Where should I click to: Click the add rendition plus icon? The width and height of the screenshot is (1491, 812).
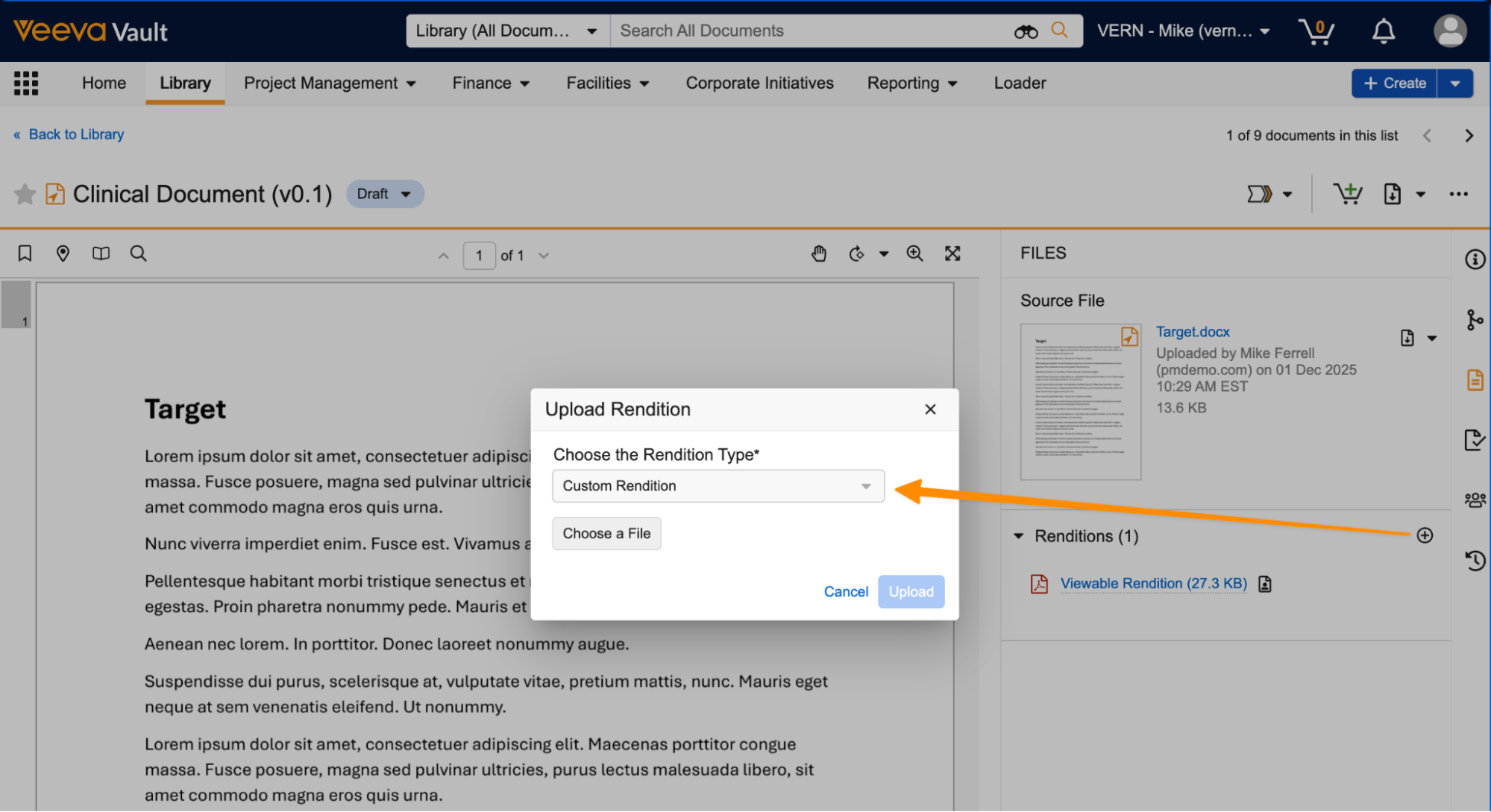1424,535
